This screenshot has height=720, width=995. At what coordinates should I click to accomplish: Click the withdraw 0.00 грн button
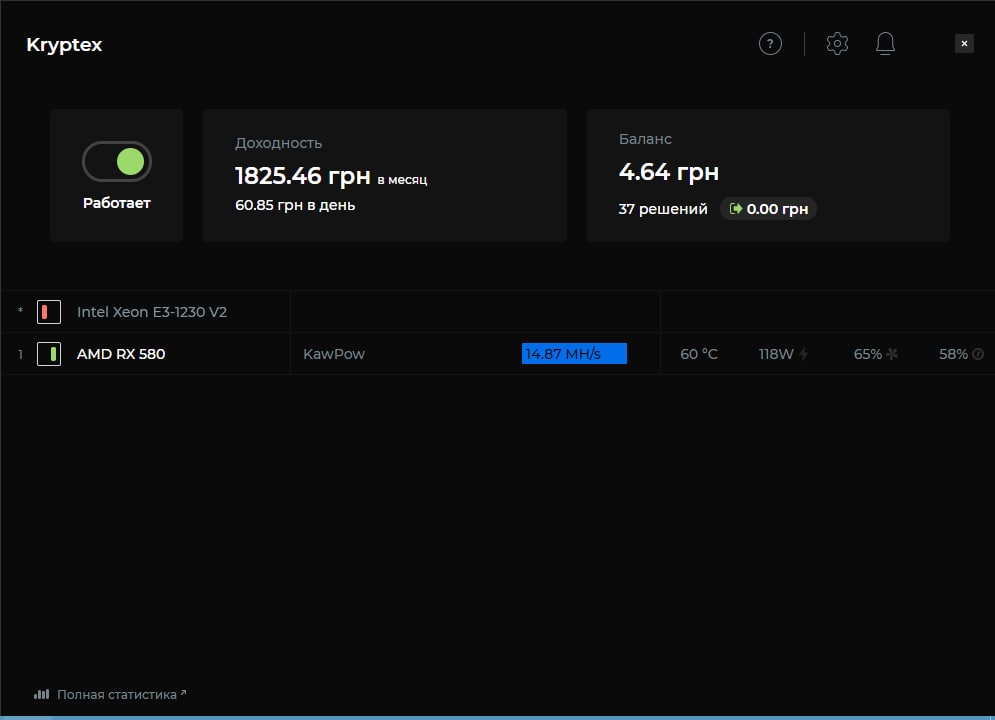tap(768, 209)
